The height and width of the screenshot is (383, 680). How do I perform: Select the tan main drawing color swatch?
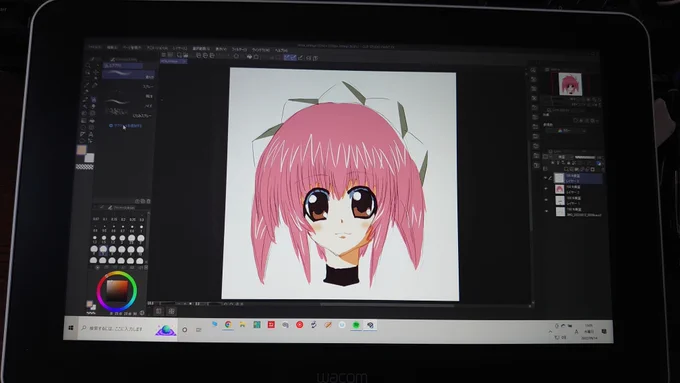pyautogui.click(x=82, y=150)
